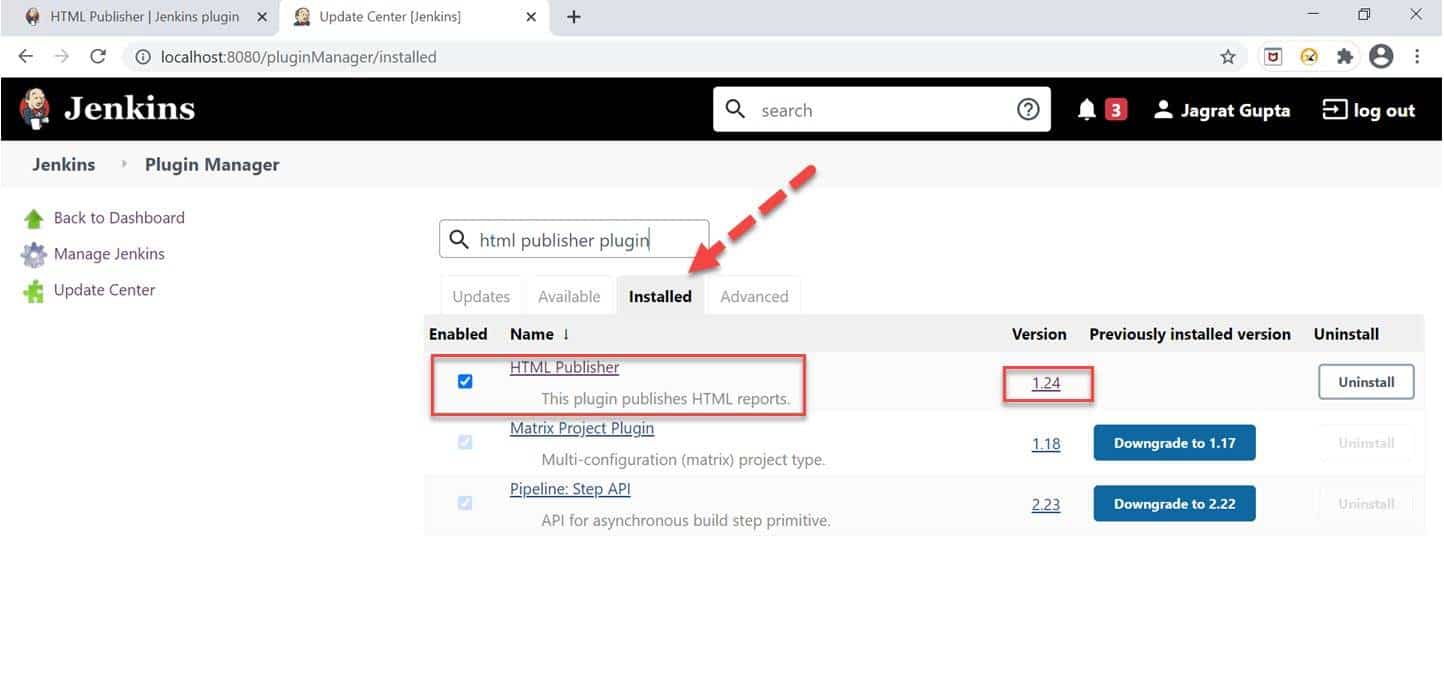Image resolution: width=1444 pixels, height=674 pixels.
Task: Click Downgrade to 2.22 button
Action: point(1174,504)
